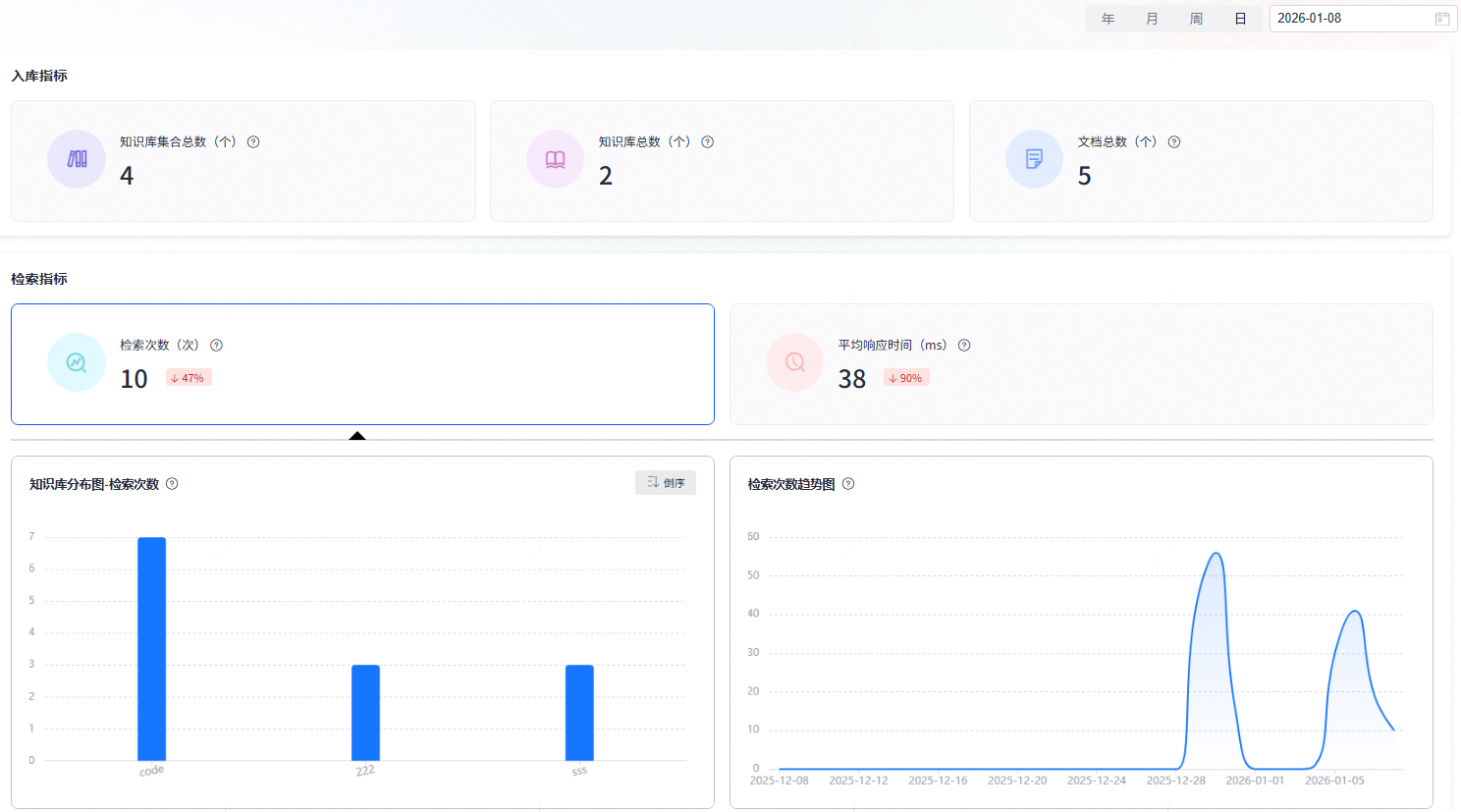Click help icon beside 知识库总数

[x=707, y=142]
